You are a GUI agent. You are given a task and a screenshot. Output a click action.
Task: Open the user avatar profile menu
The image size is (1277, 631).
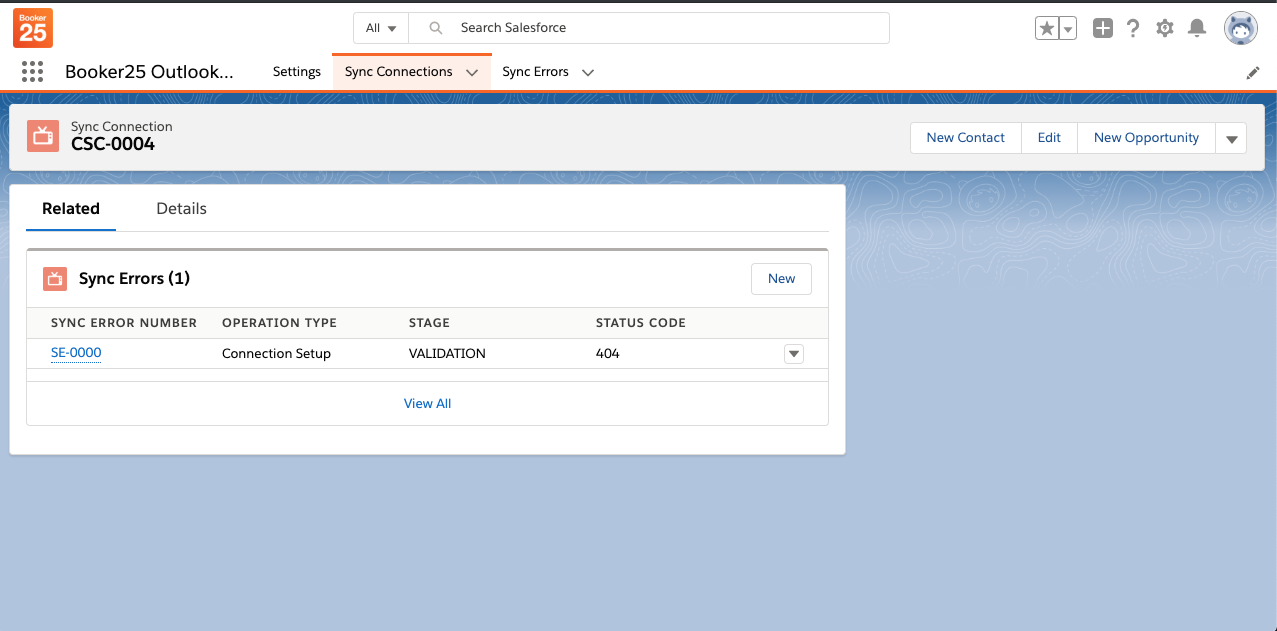[x=1241, y=29]
